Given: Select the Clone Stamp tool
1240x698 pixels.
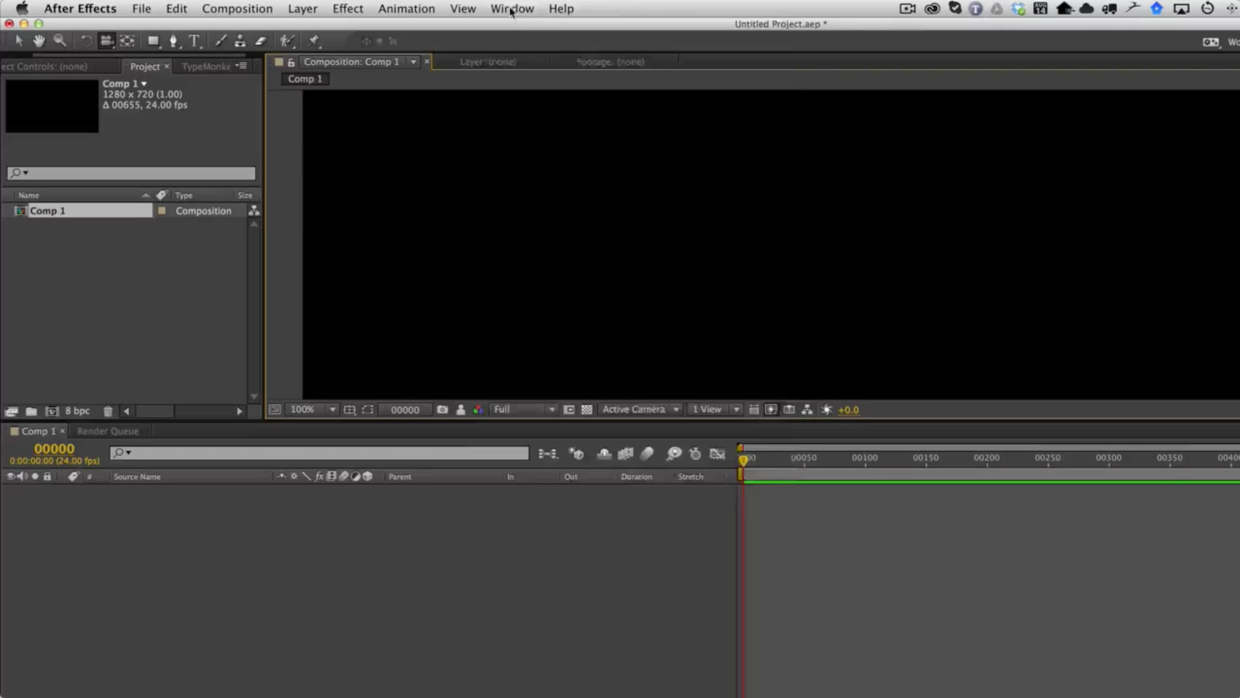Looking at the screenshot, I should (x=240, y=41).
